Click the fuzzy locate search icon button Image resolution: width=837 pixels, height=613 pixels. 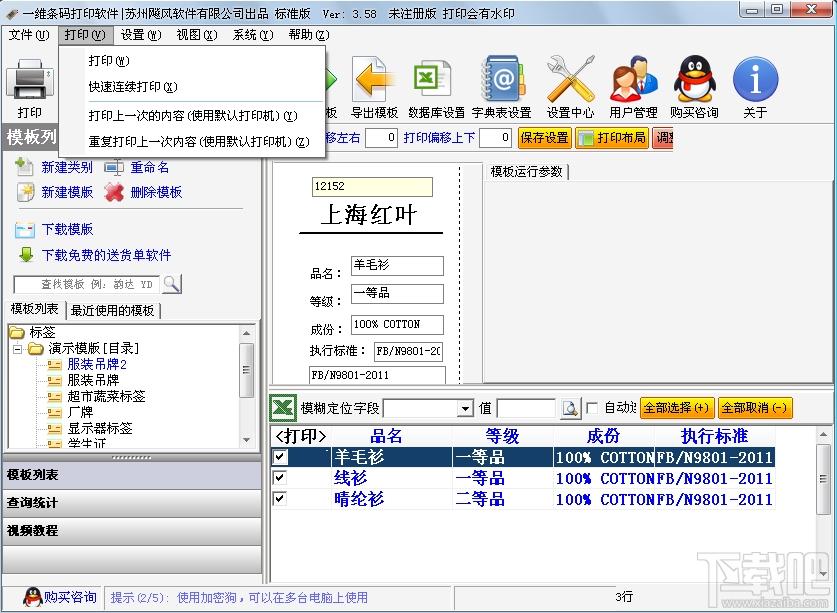(x=571, y=408)
